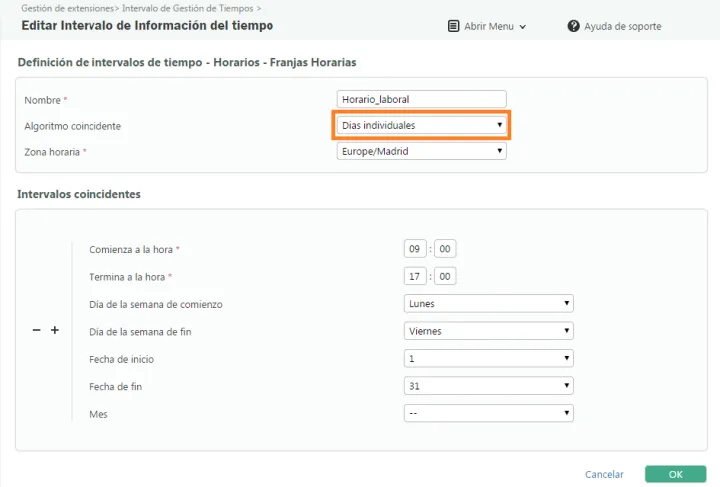
Task: Expand the Zona horaria dropdown
Action: [422, 151]
